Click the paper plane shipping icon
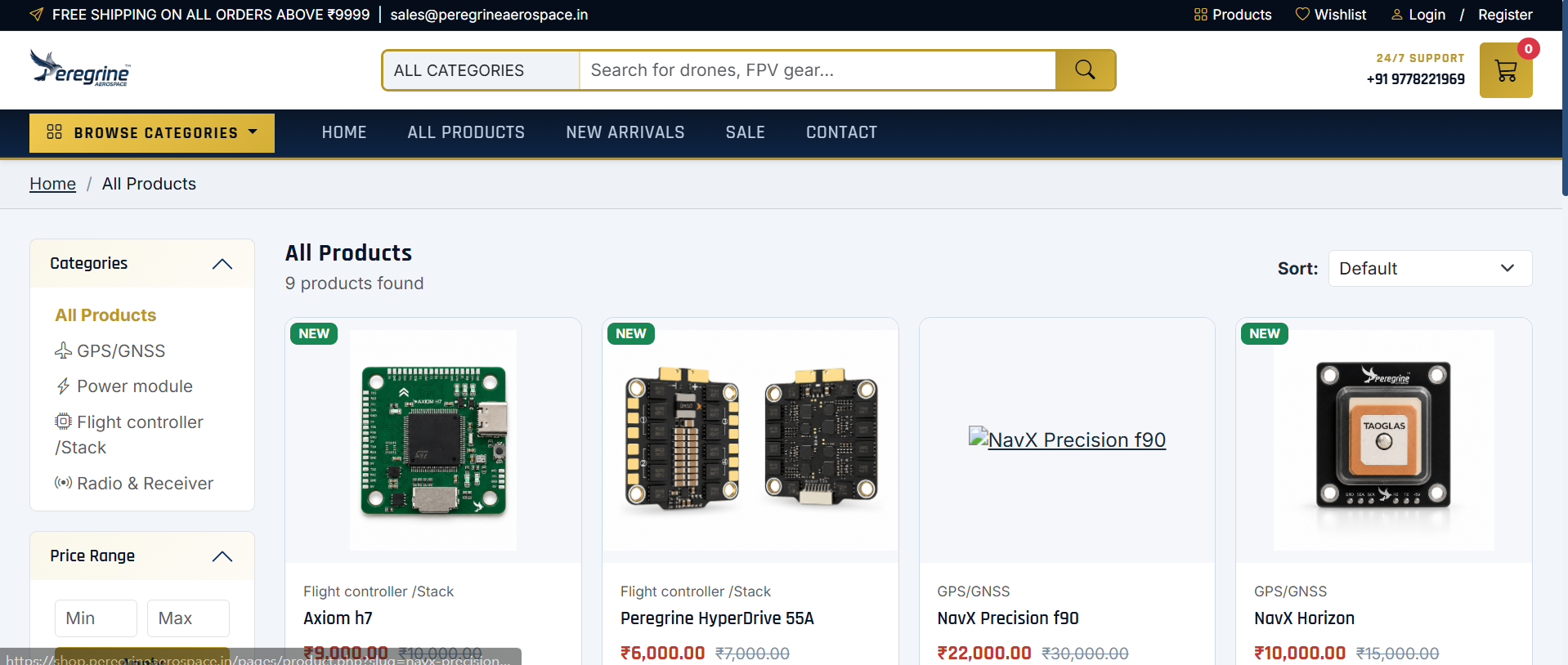This screenshot has height=665, width=1568. pyautogui.click(x=37, y=14)
